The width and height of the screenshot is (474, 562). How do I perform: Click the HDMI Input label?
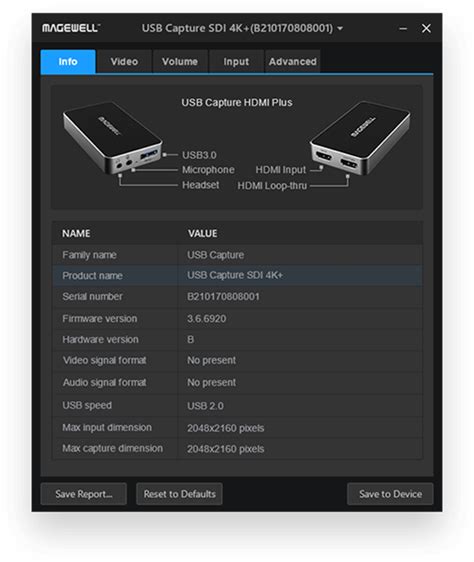281,170
